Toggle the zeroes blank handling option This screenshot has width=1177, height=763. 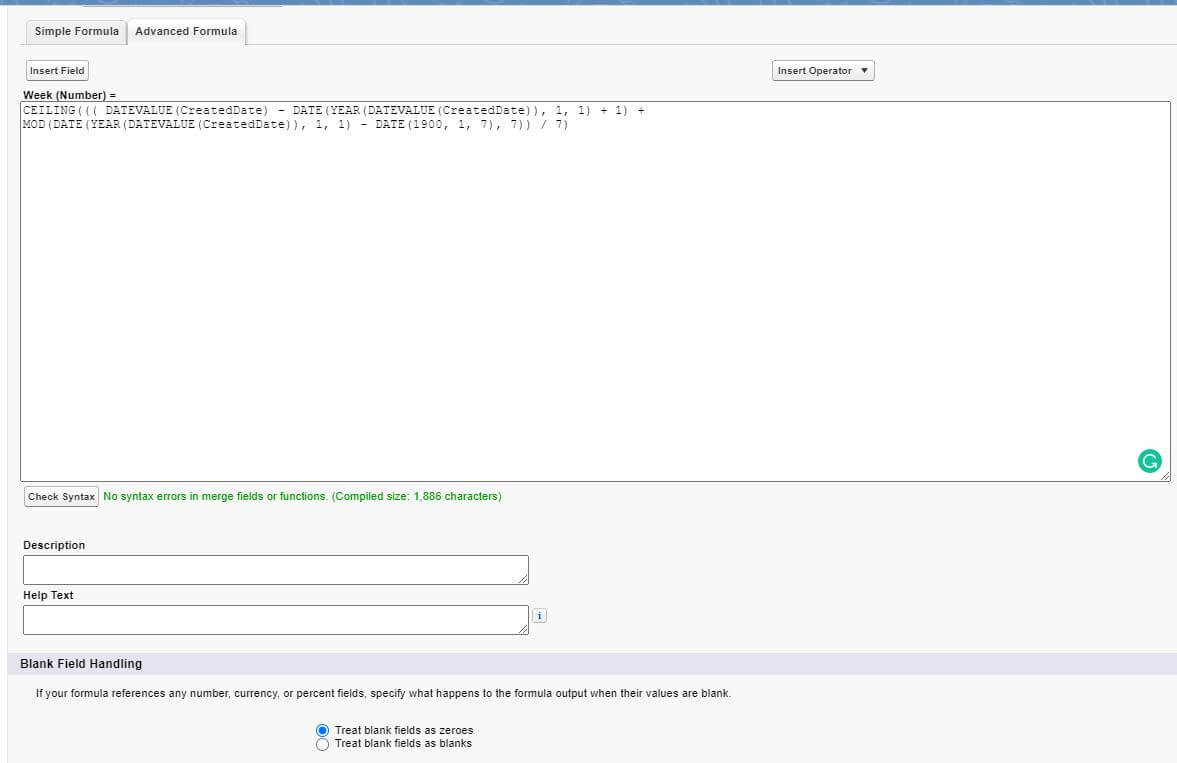point(322,730)
